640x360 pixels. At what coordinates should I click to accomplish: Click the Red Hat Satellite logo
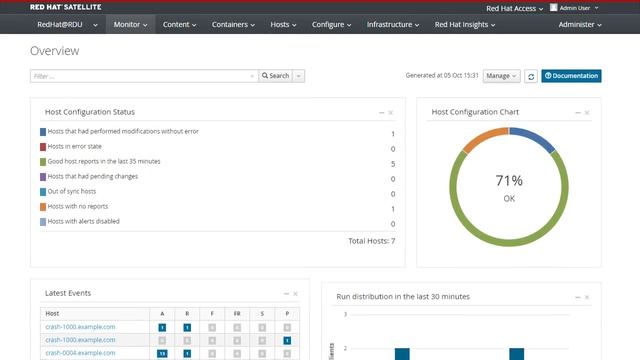[x=66, y=7]
